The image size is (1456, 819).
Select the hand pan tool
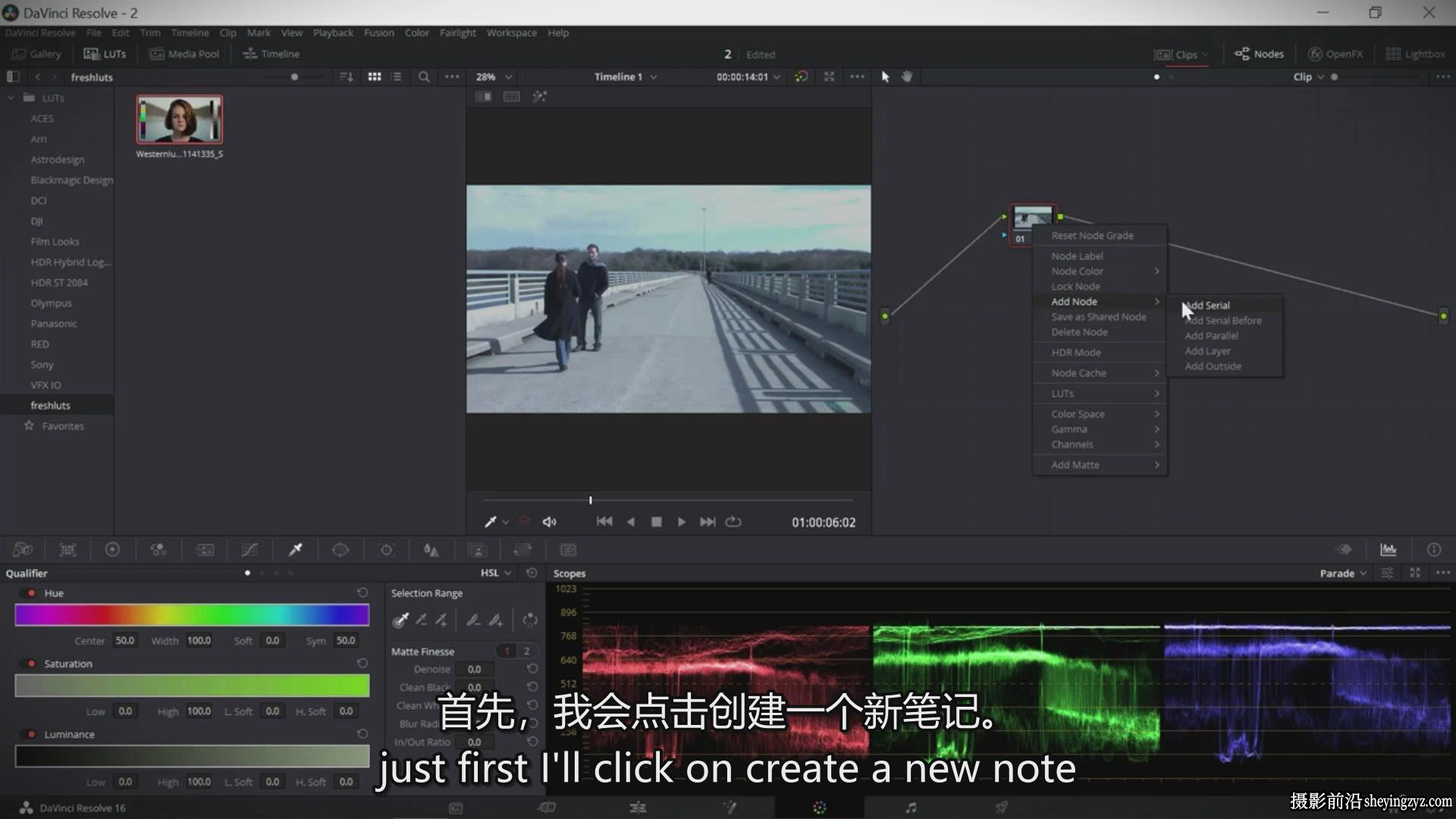click(907, 77)
